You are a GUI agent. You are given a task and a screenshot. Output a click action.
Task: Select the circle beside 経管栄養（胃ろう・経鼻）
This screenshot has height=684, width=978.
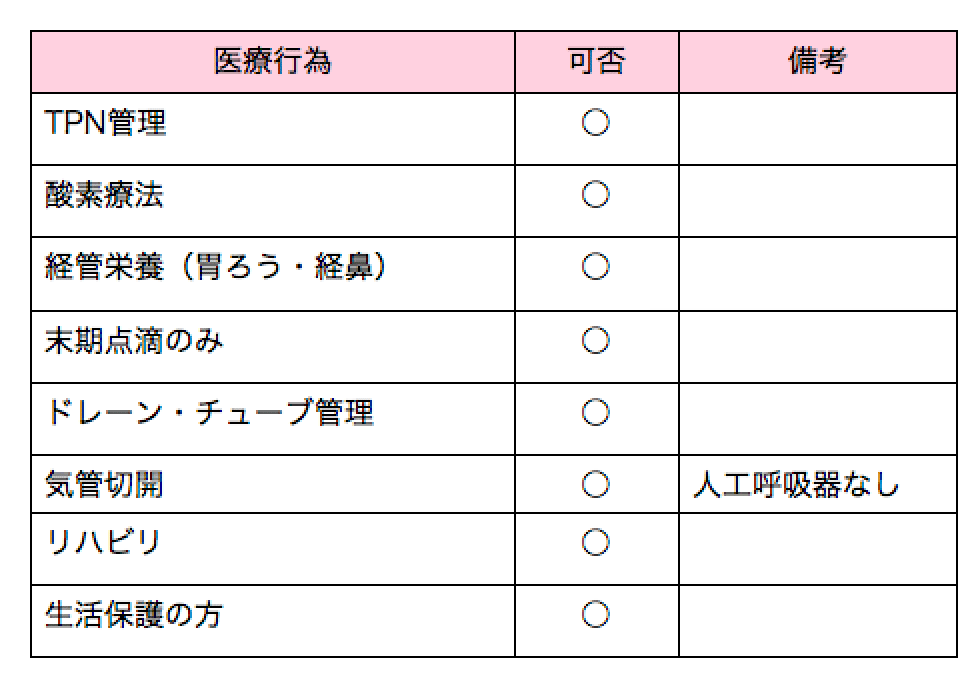click(x=596, y=267)
